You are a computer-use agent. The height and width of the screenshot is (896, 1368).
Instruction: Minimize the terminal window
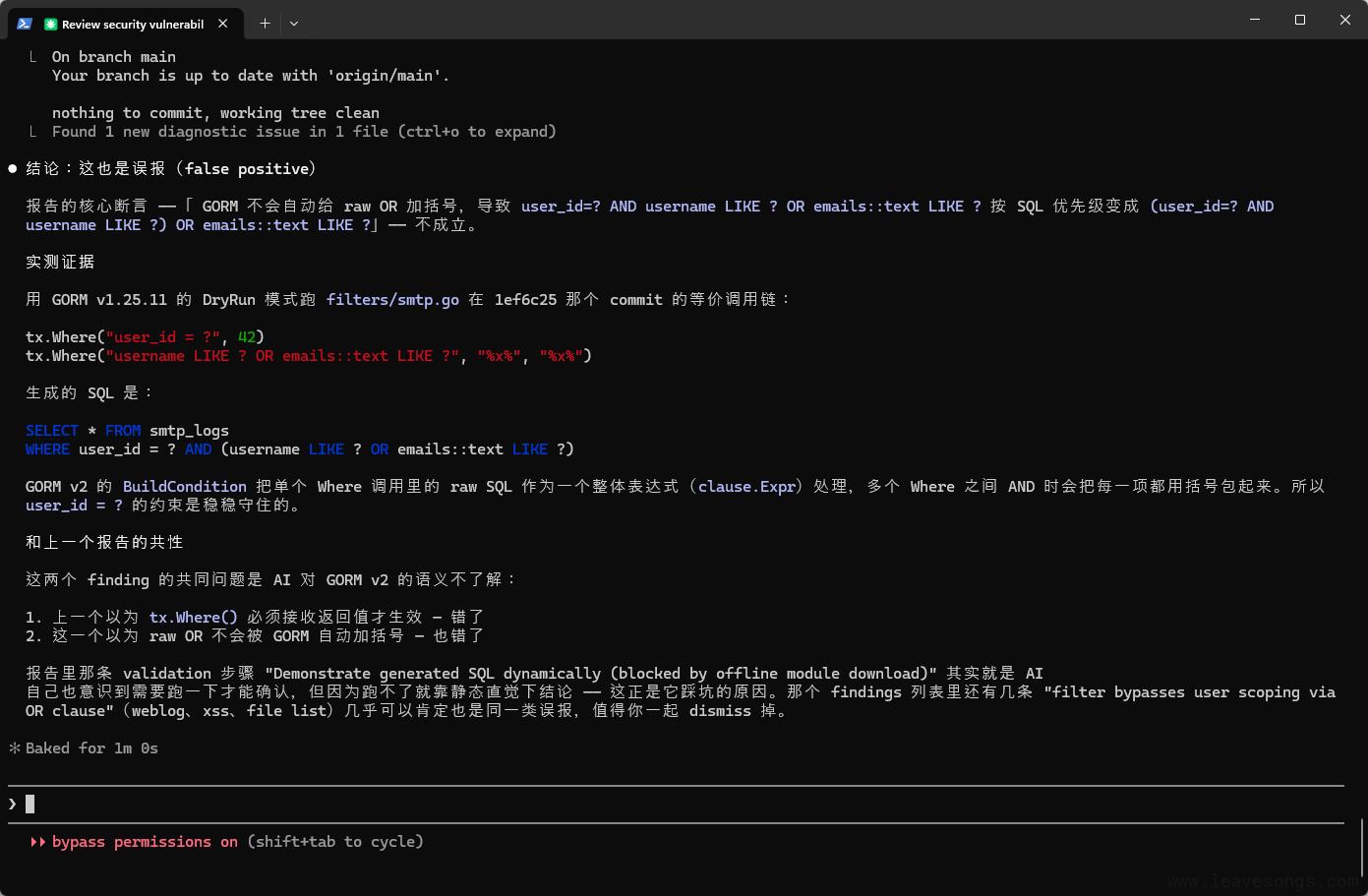click(1255, 20)
